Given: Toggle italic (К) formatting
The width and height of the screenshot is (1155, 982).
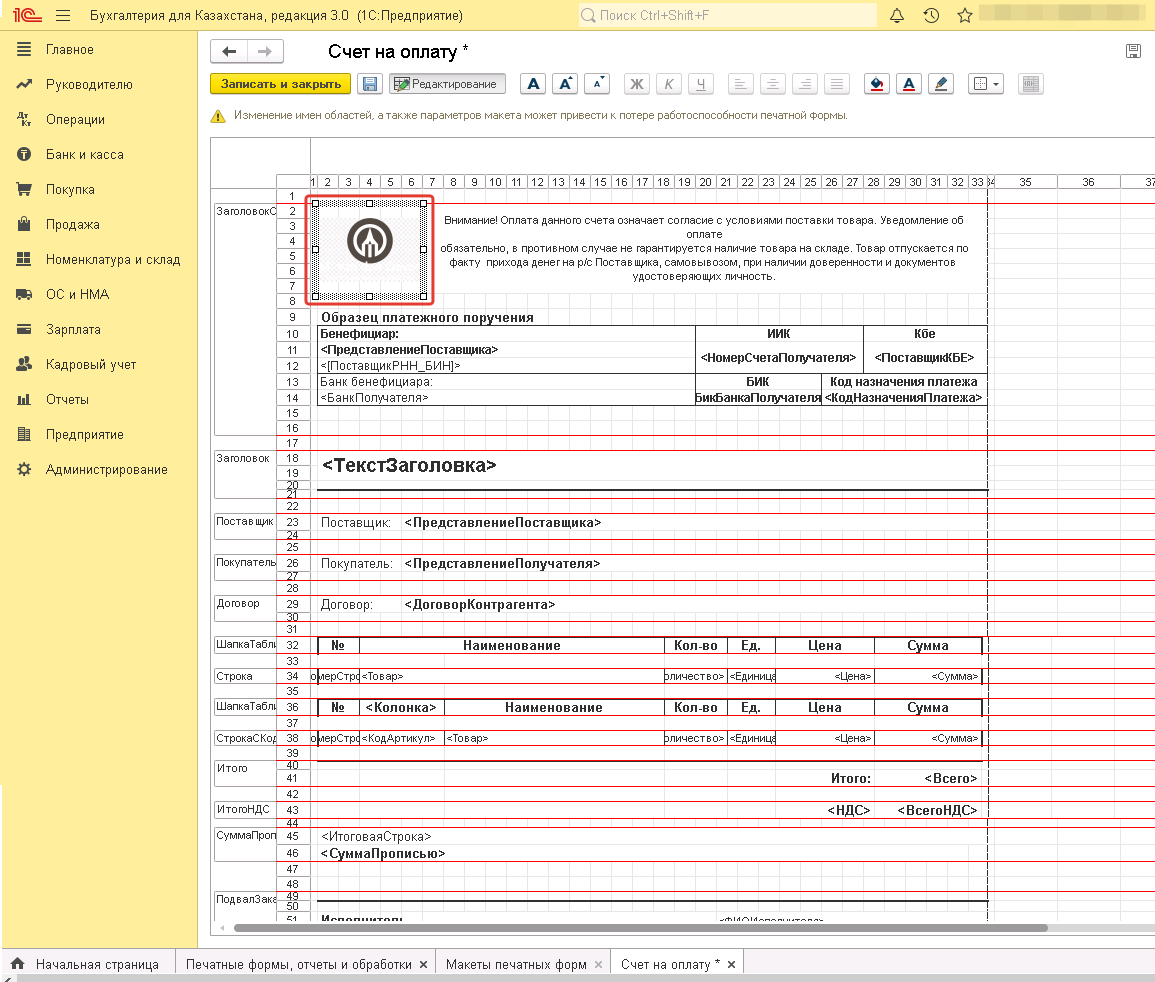Looking at the screenshot, I should pyautogui.click(x=669, y=84).
